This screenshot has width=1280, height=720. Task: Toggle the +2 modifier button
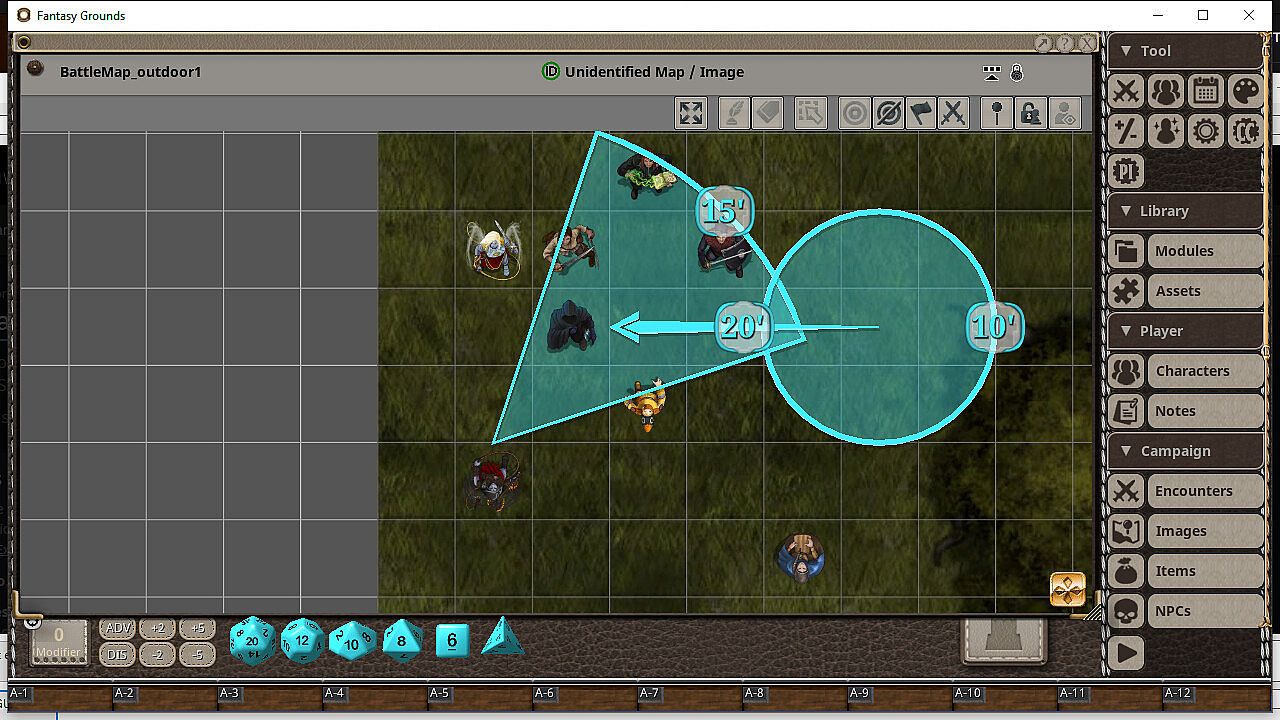coord(157,629)
